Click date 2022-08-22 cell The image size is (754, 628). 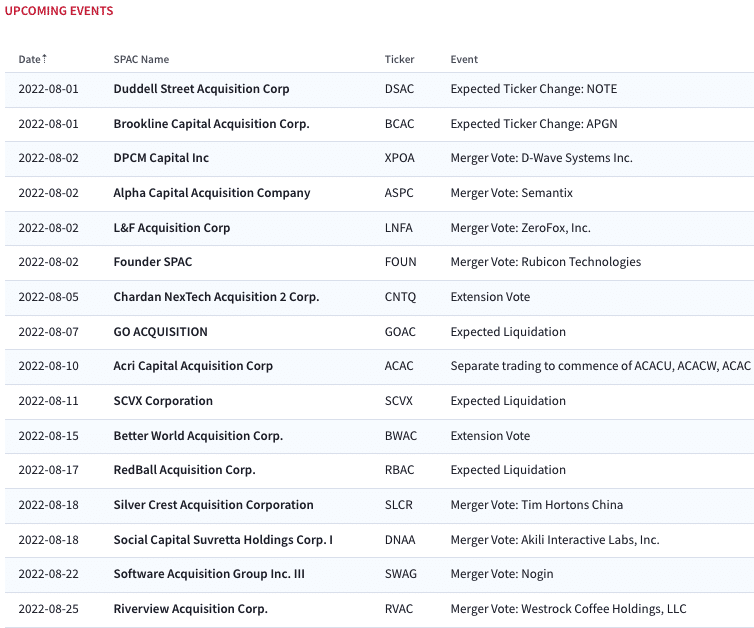click(48, 574)
